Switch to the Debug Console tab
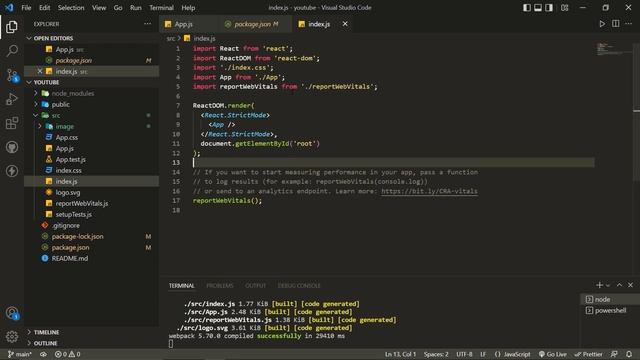The image size is (640, 360). pyautogui.click(x=299, y=285)
